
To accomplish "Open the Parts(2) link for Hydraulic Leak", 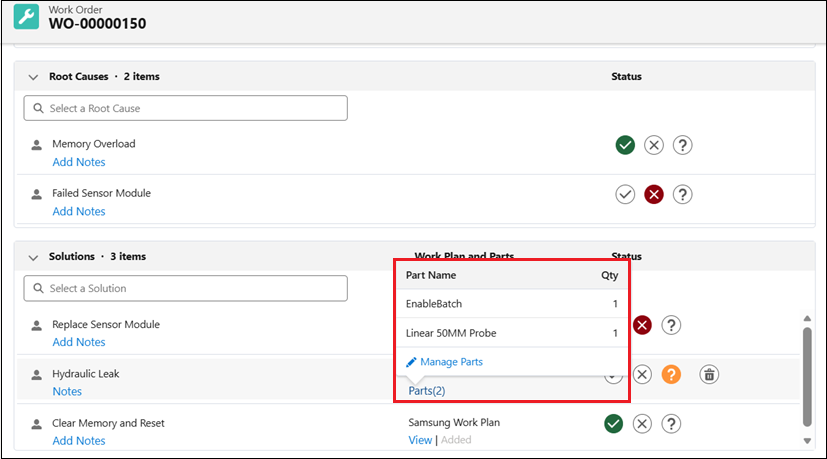I will [x=427, y=391].
